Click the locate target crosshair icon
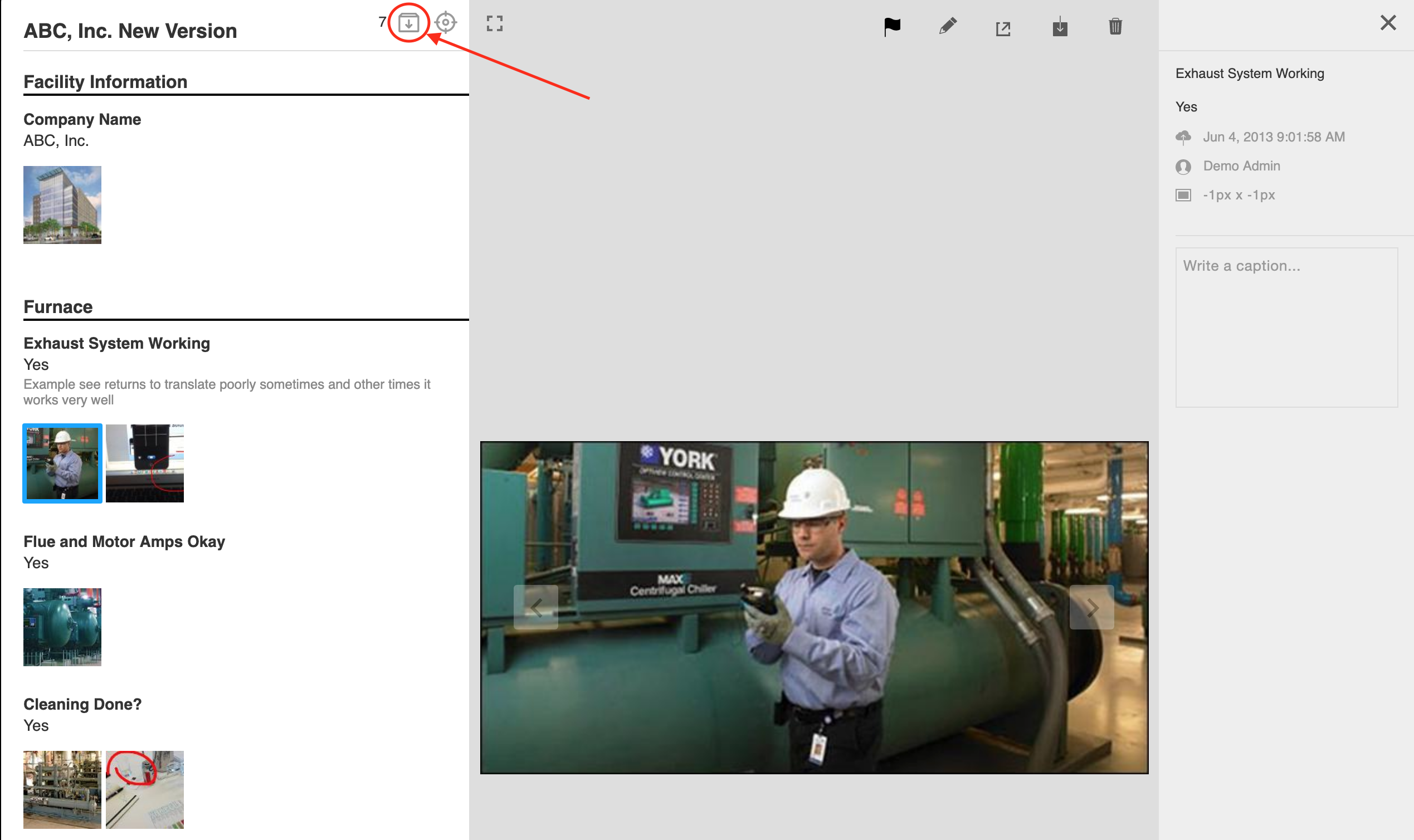The height and width of the screenshot is (840, 1414). point(446,23)
